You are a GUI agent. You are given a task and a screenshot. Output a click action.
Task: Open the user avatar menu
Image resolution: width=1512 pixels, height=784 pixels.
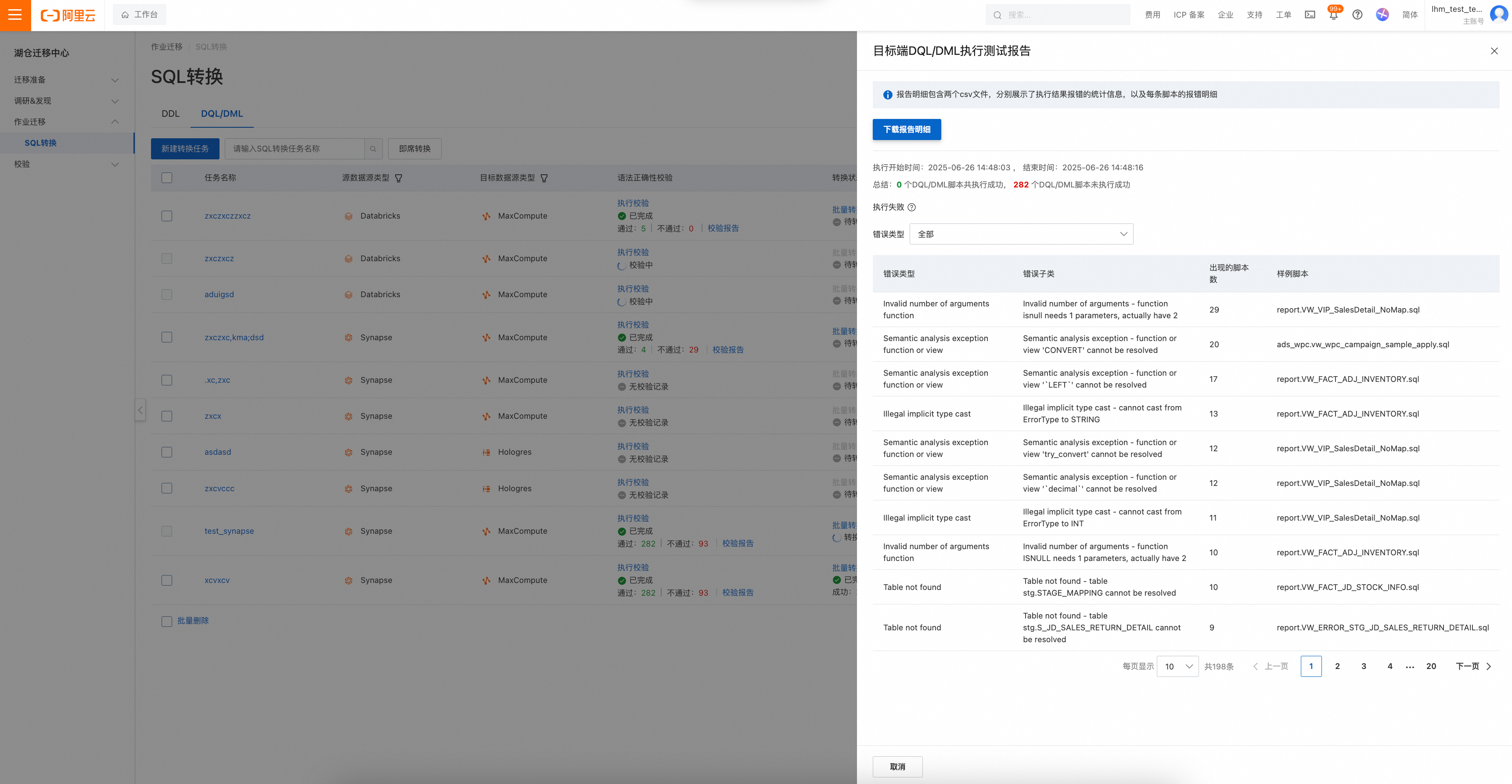1498,14
